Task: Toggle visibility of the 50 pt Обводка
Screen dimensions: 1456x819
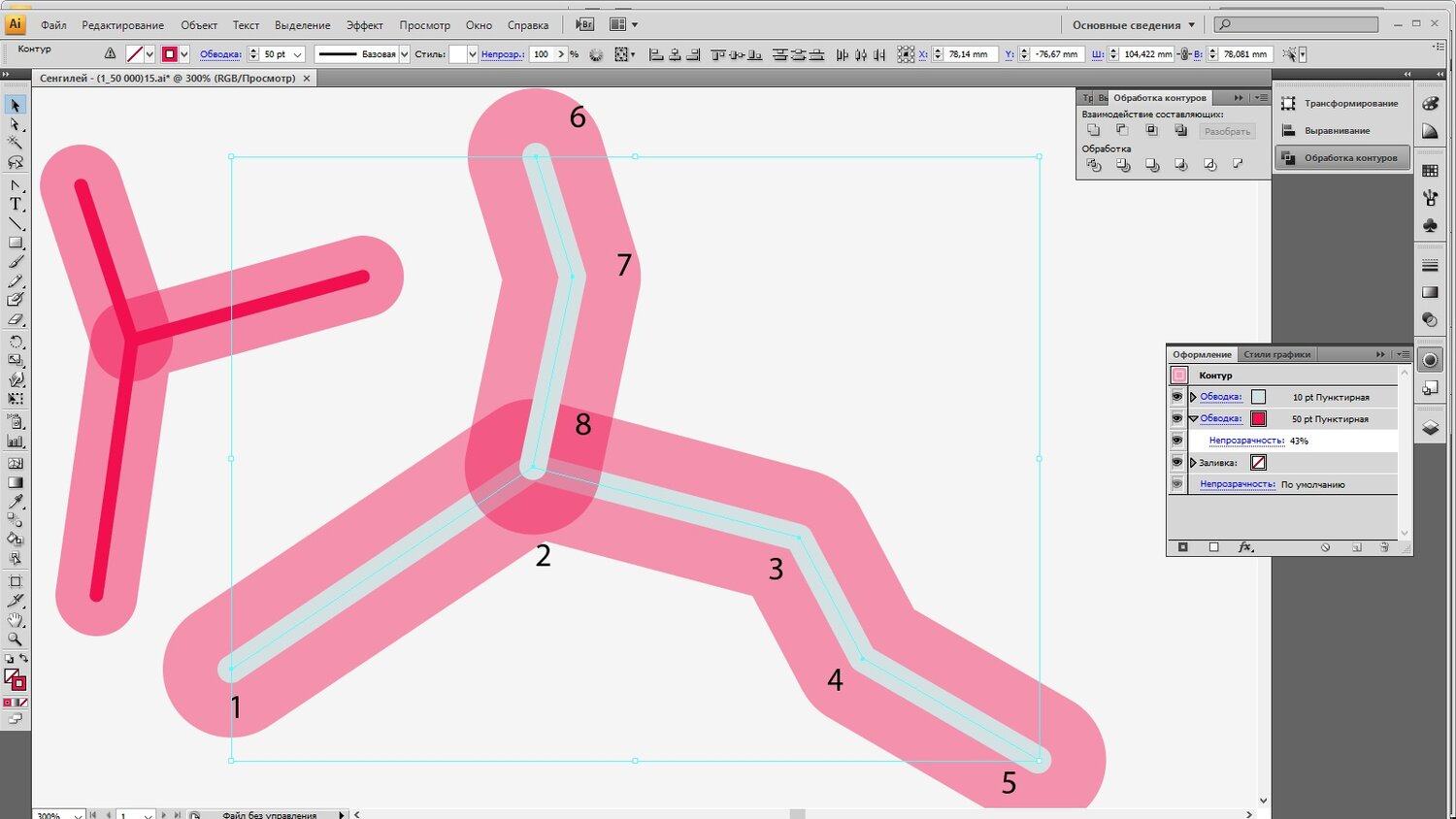Action: pyautogui.click(x=1177, y=419)
